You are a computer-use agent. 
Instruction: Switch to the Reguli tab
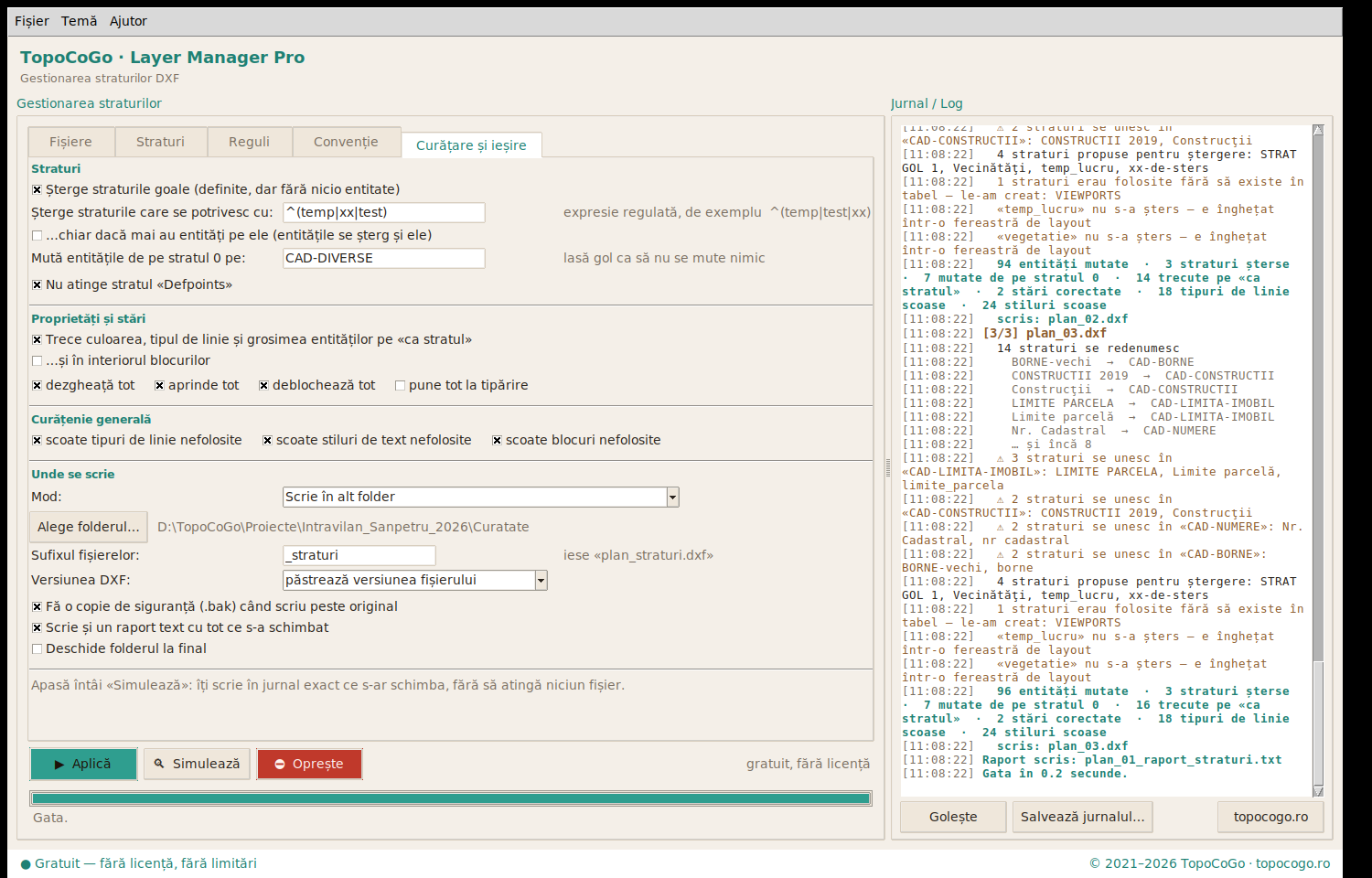point(249,142)
